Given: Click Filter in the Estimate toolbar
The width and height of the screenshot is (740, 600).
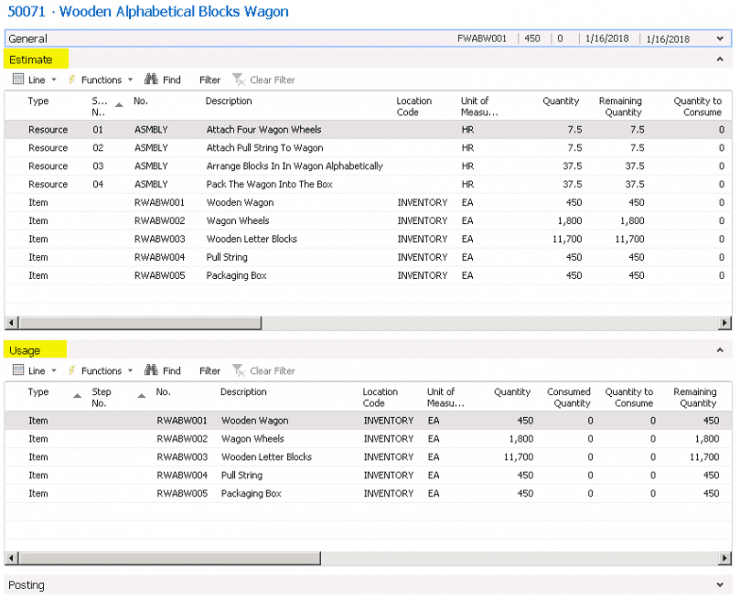Looking at the screenshot, I should [209, 80].
